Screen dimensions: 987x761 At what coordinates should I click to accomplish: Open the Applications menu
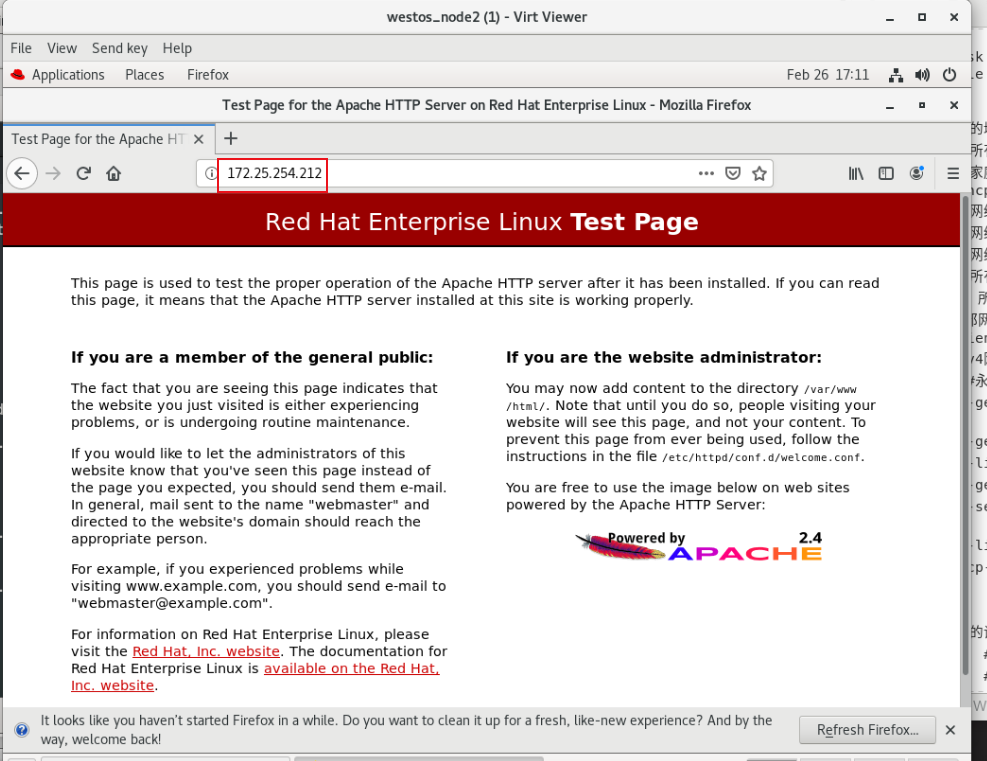click(x=68, y=75)
